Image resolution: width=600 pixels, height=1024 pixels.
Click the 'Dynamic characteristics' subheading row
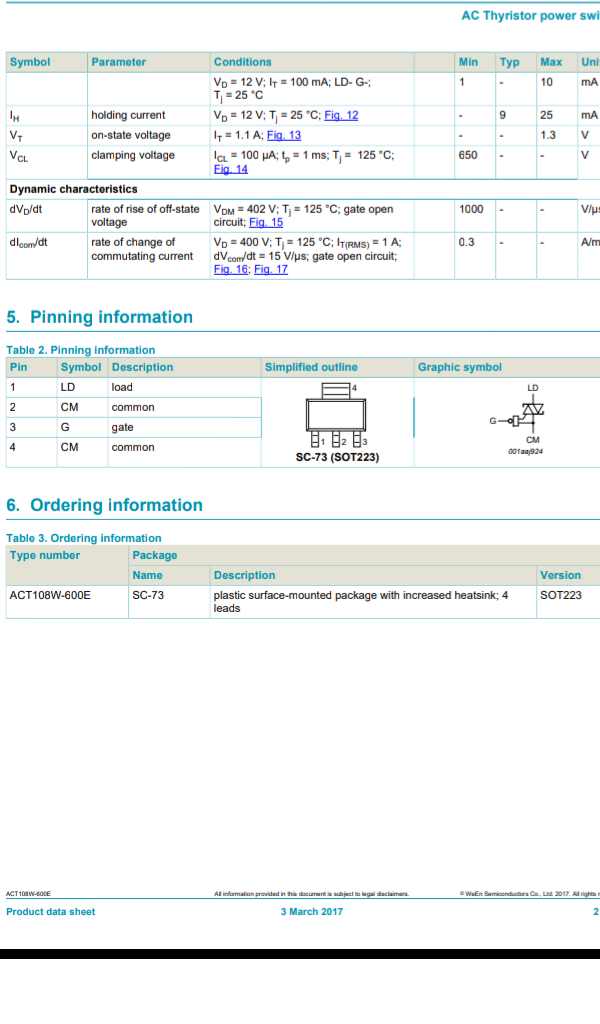[x=73, y=189]
